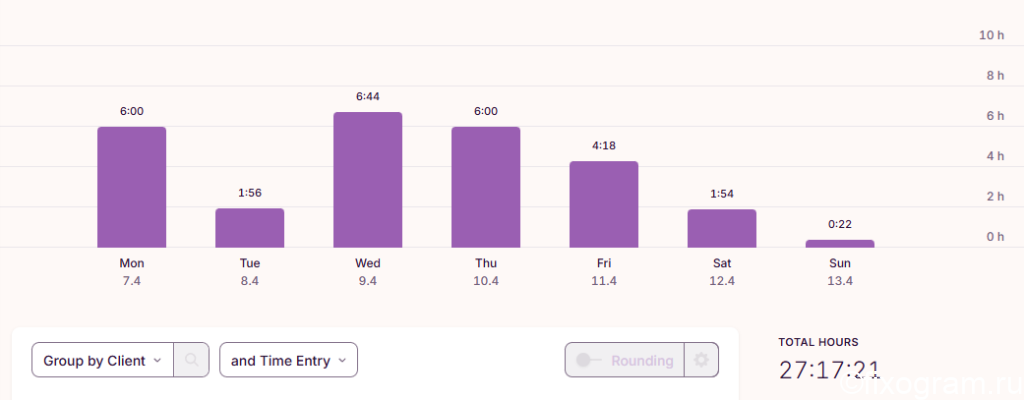1024x400 pixels.
Task: Click the total hours value 27:17:21
Action: [829, 370]
